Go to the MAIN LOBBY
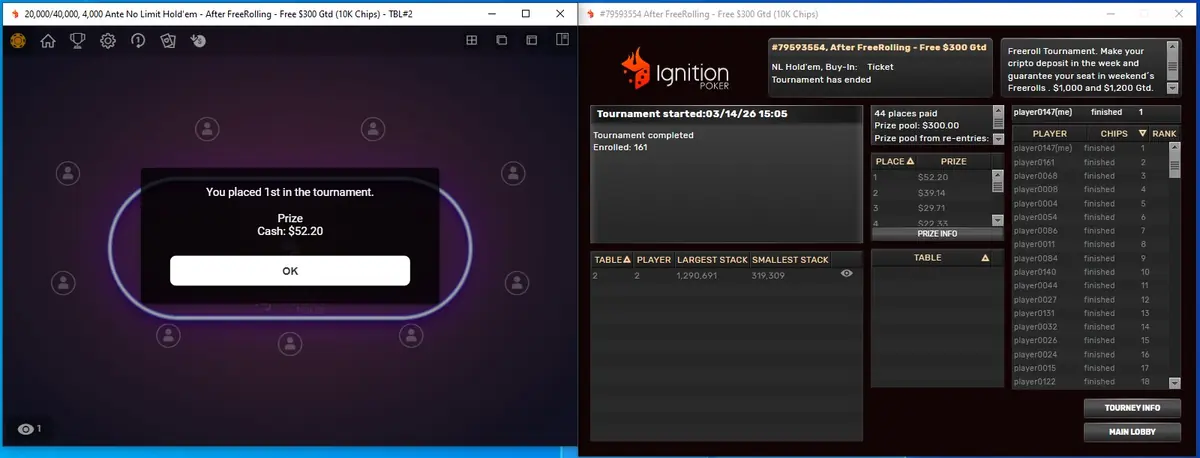The width and height of the screenshot is (1200, 458). tap(1131, 432)
